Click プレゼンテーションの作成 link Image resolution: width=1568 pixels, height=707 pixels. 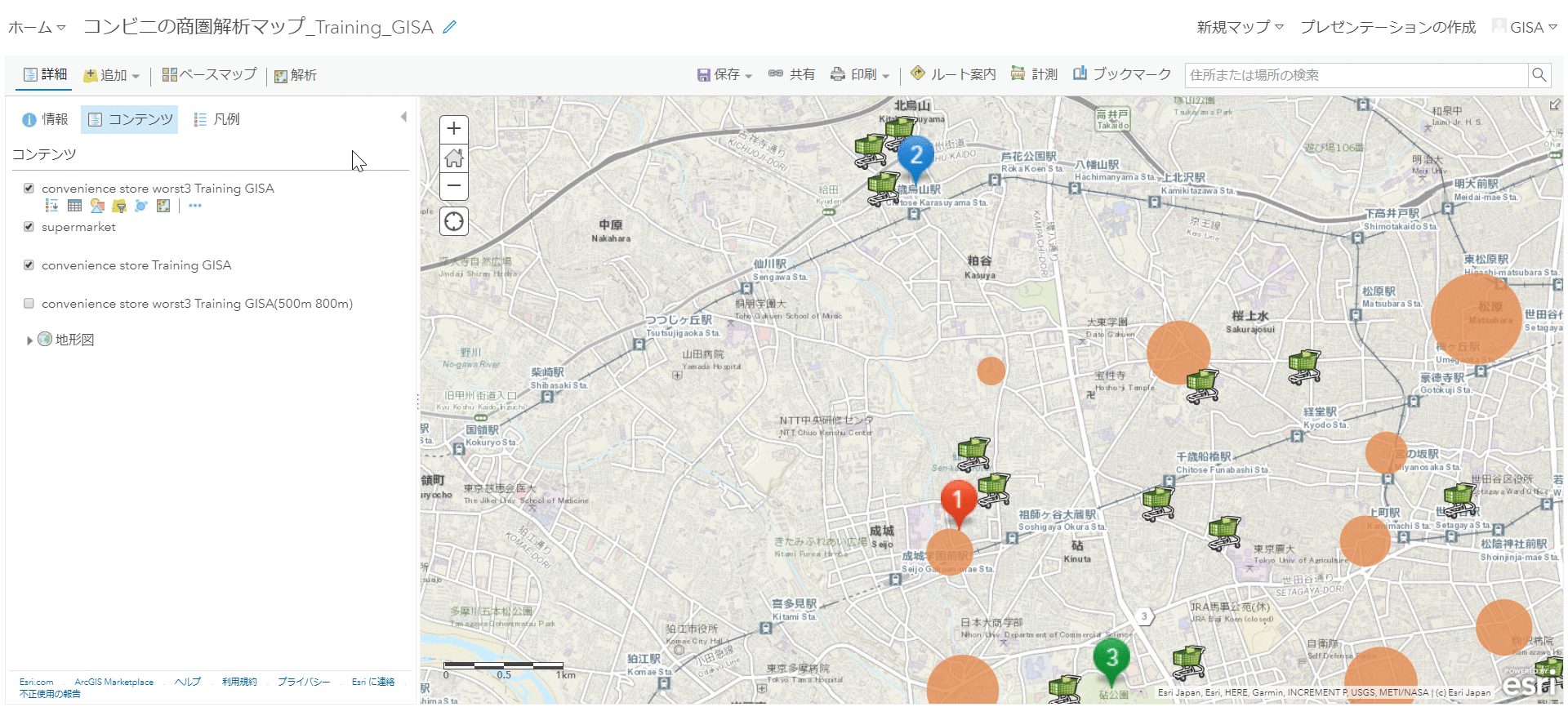click(1388, 27)
